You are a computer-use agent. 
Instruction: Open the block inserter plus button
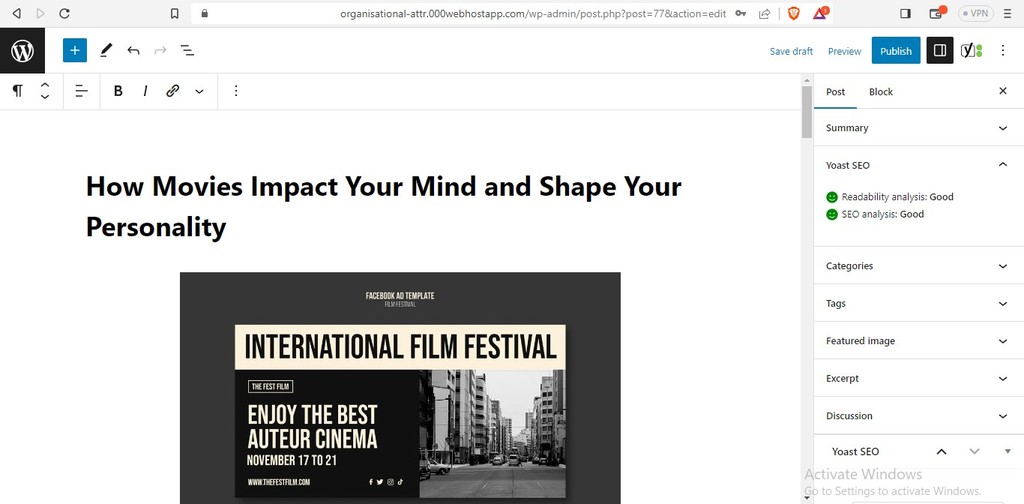(x=74, y=50)
